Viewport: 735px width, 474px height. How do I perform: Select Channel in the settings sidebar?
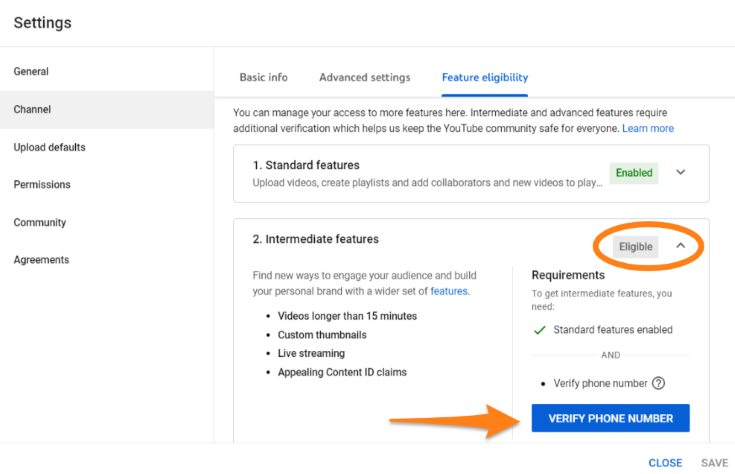pyautogui.click(x=32, y=110)
